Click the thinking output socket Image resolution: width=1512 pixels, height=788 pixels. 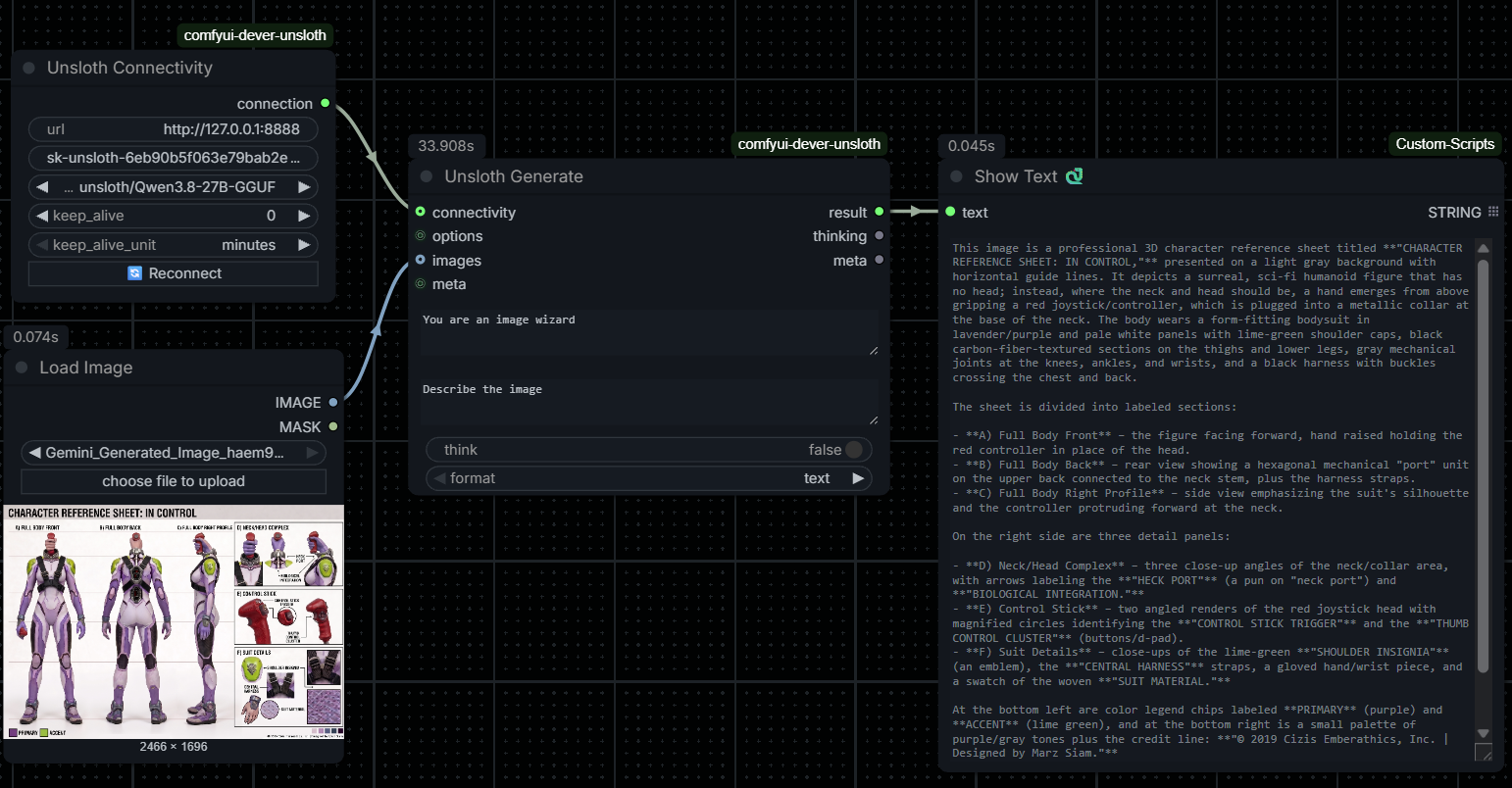(880, 235)
